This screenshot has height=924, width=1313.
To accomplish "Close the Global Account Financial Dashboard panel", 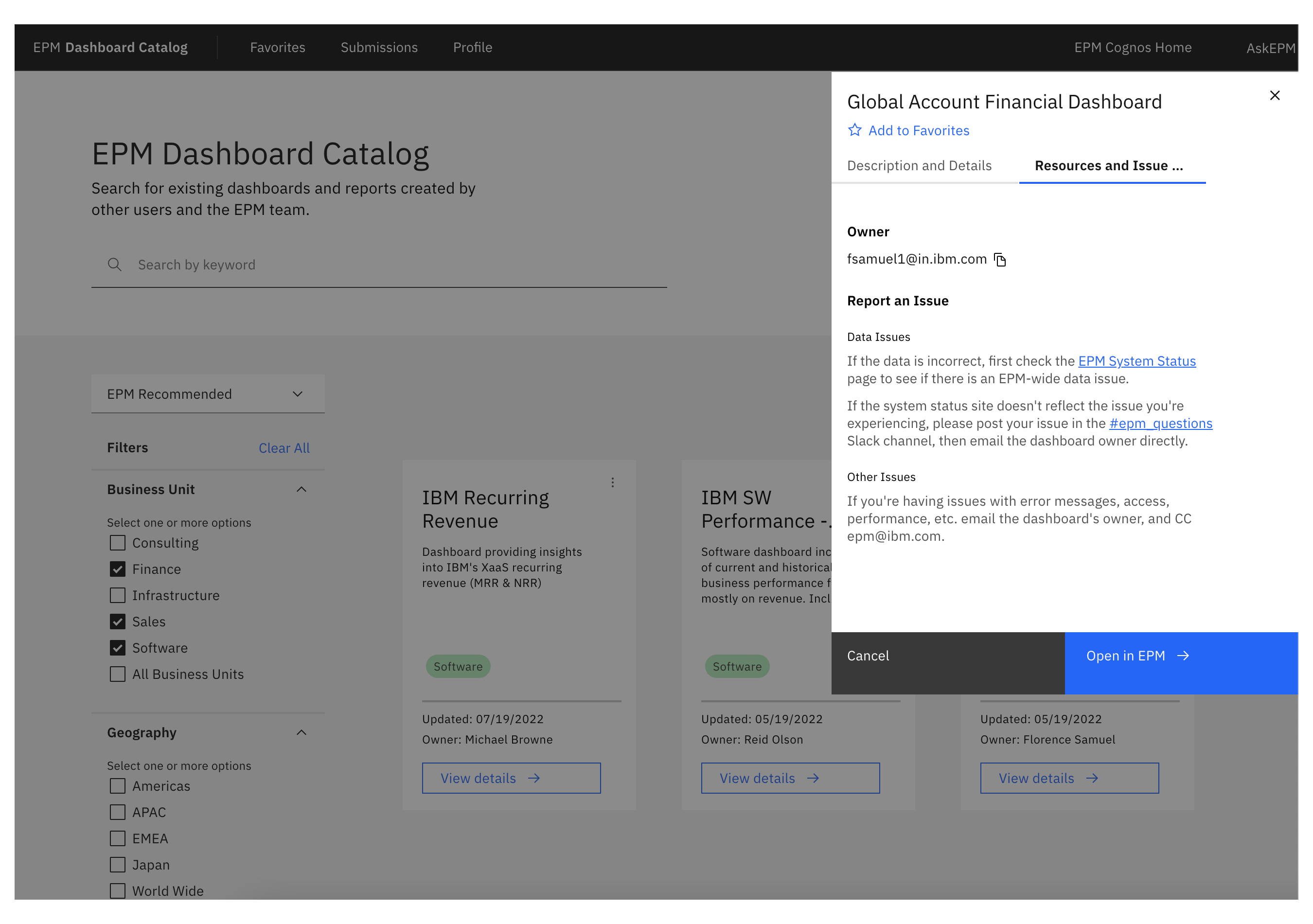I will 1274,95.
